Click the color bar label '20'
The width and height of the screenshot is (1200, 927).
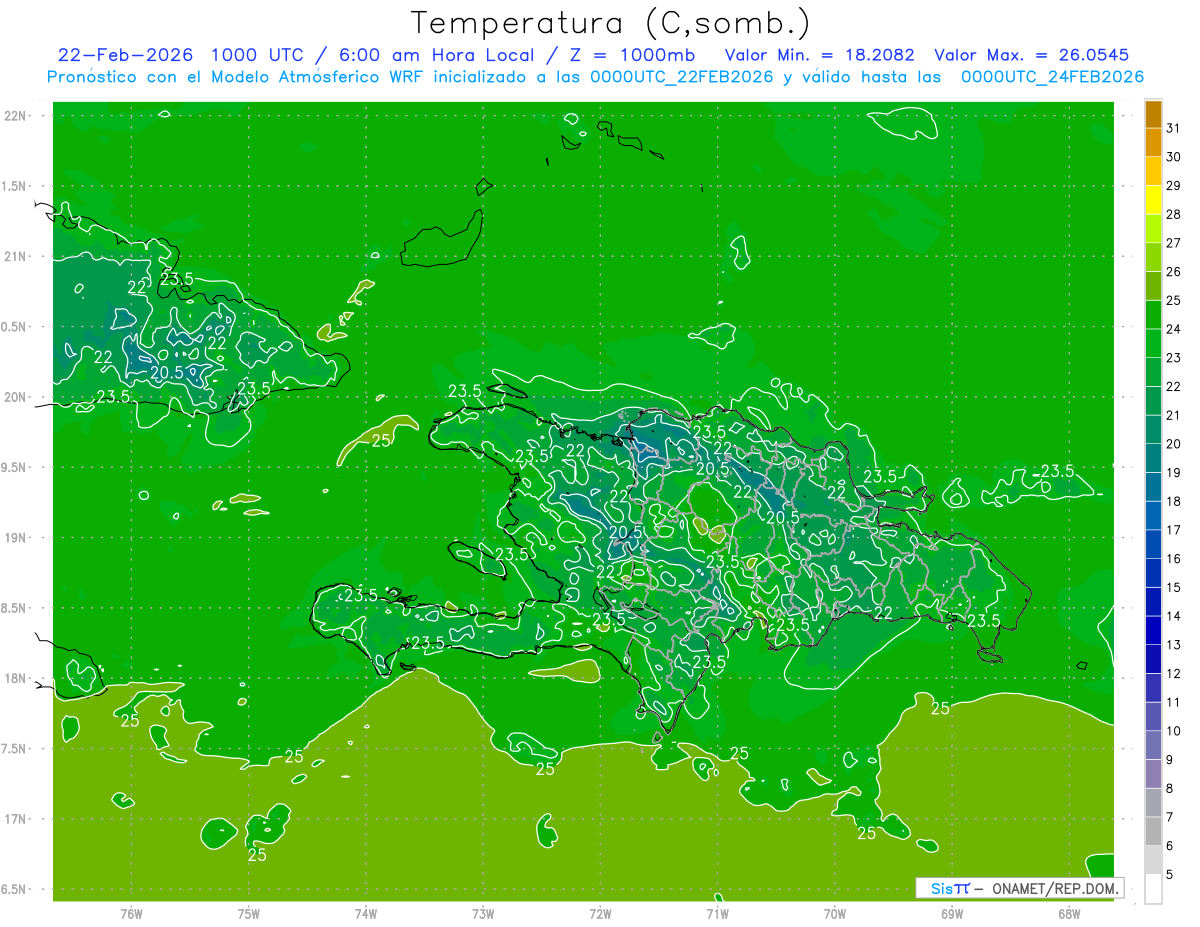[1174, 444]
